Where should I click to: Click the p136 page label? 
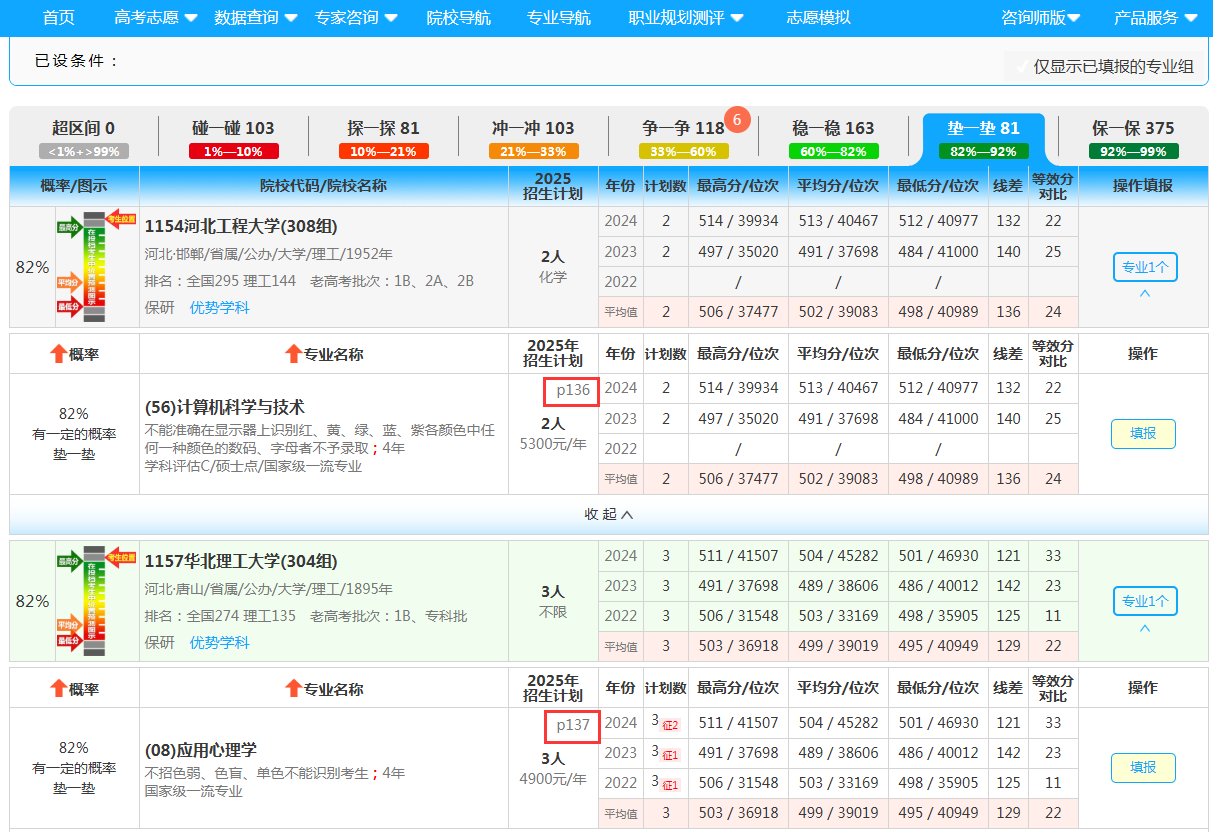[572, 390]
